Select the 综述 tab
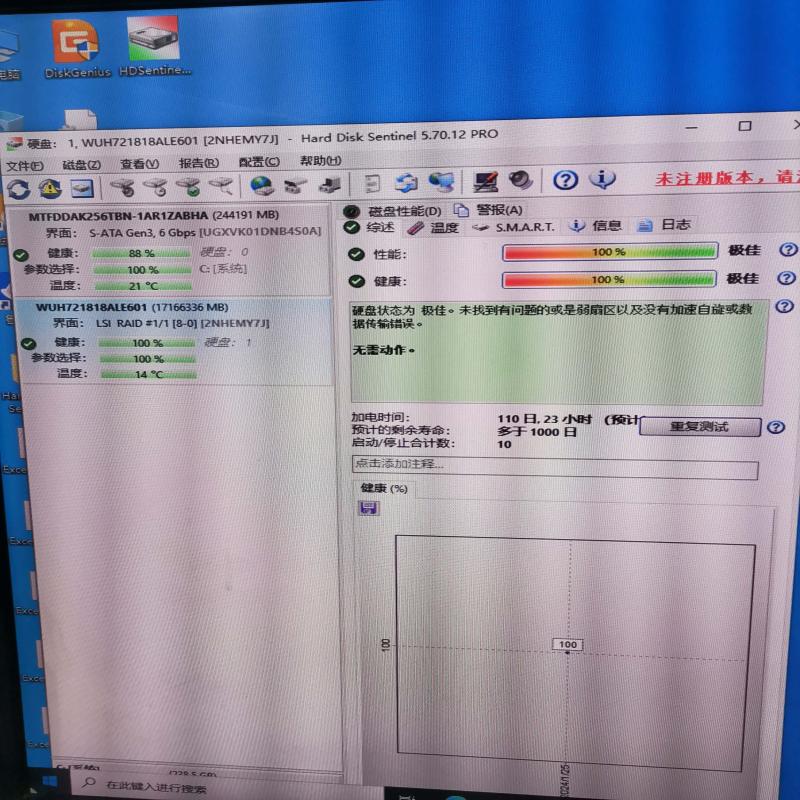 pos(370,227)
